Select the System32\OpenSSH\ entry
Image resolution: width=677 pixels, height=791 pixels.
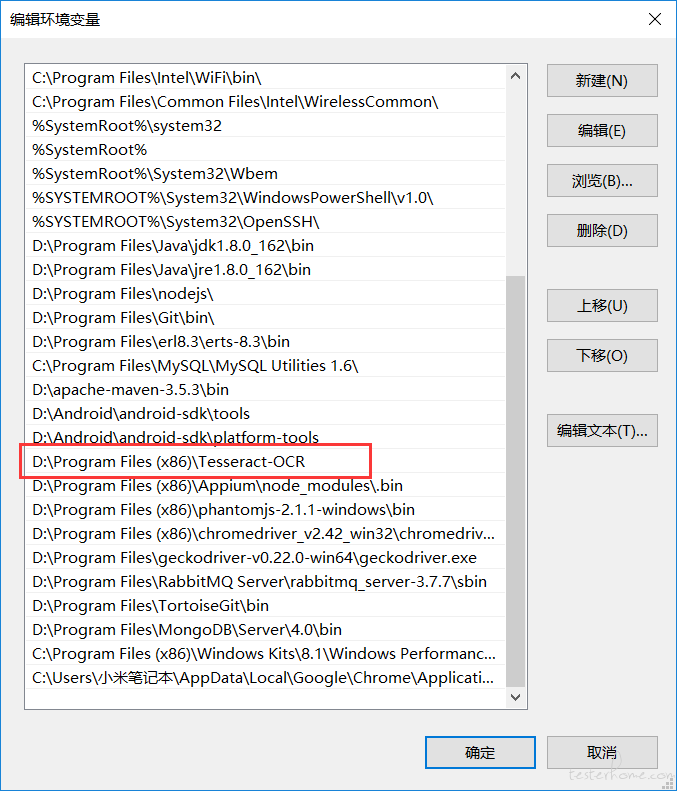pos(265,221)
